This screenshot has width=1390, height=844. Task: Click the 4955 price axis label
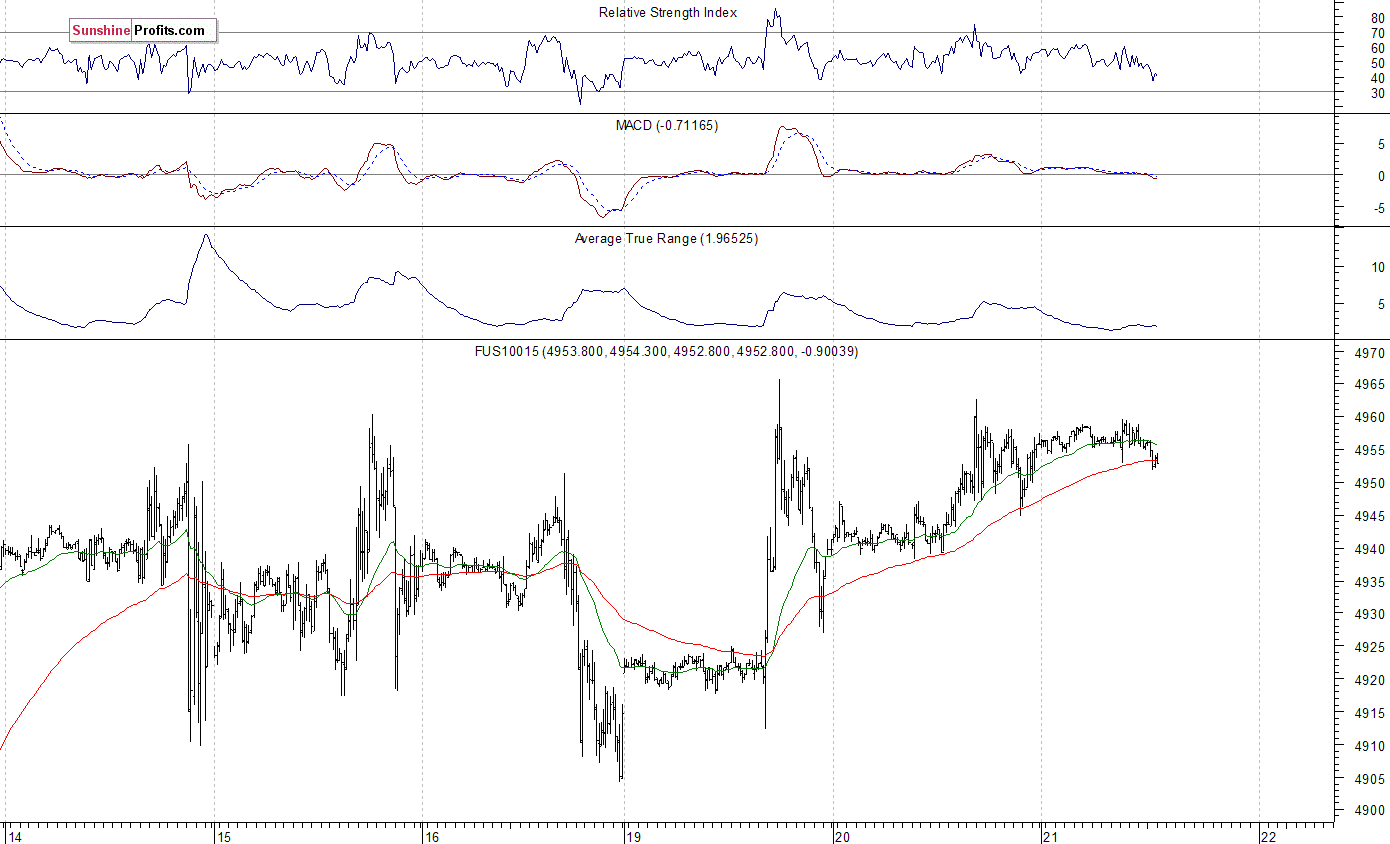tap(1371, 451)
